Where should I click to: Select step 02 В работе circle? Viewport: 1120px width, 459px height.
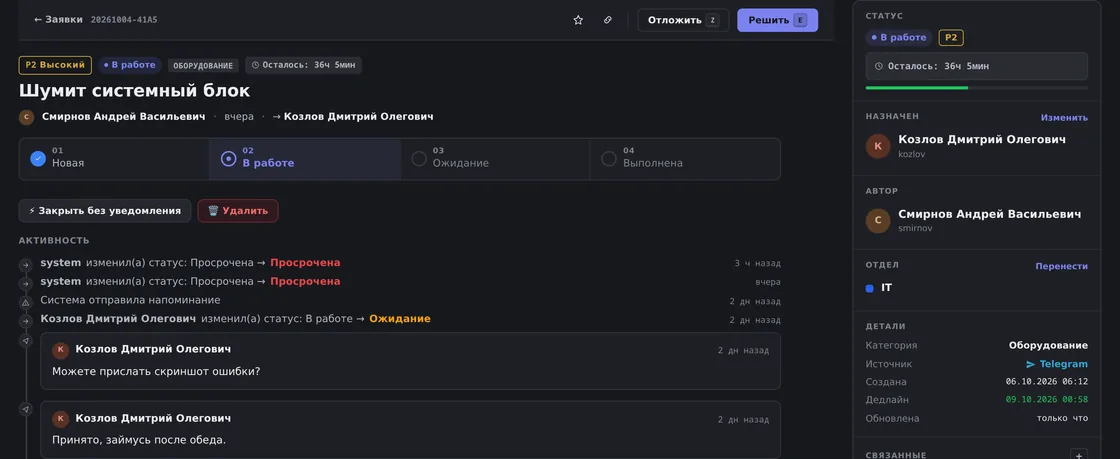click(229, 158)
